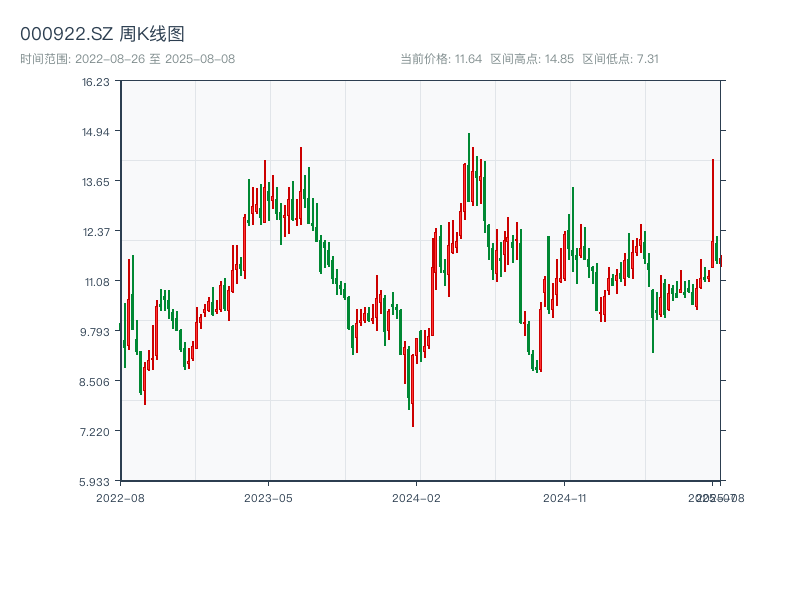Click the 16.23 y-axis label
The width and height of the screenshot is (800, 600).
click(96, 82)
